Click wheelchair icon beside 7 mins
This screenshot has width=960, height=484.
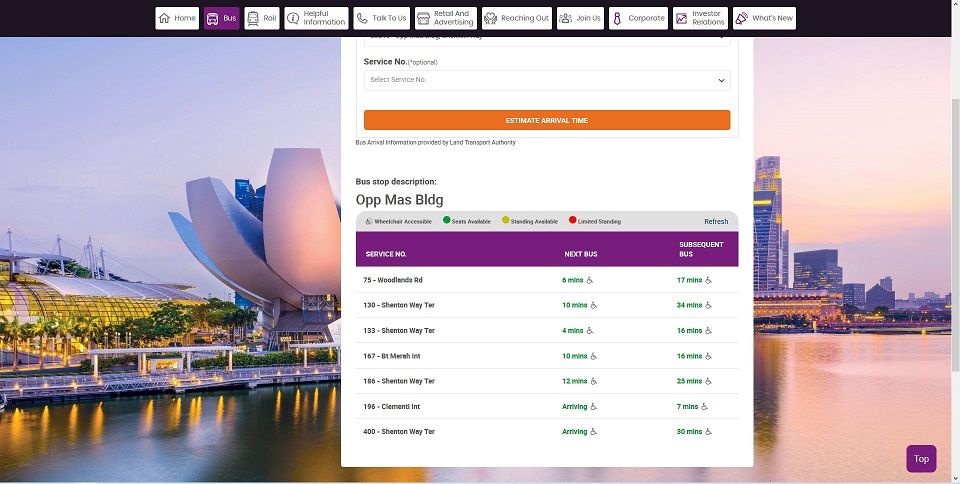pos(705,406)
